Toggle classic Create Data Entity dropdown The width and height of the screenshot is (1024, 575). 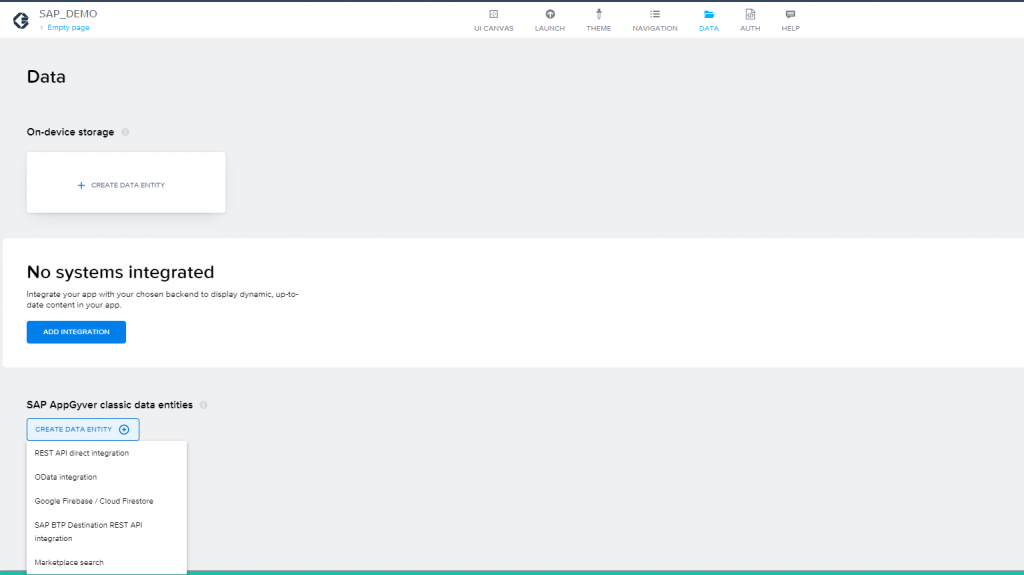[x=83, y=429]
